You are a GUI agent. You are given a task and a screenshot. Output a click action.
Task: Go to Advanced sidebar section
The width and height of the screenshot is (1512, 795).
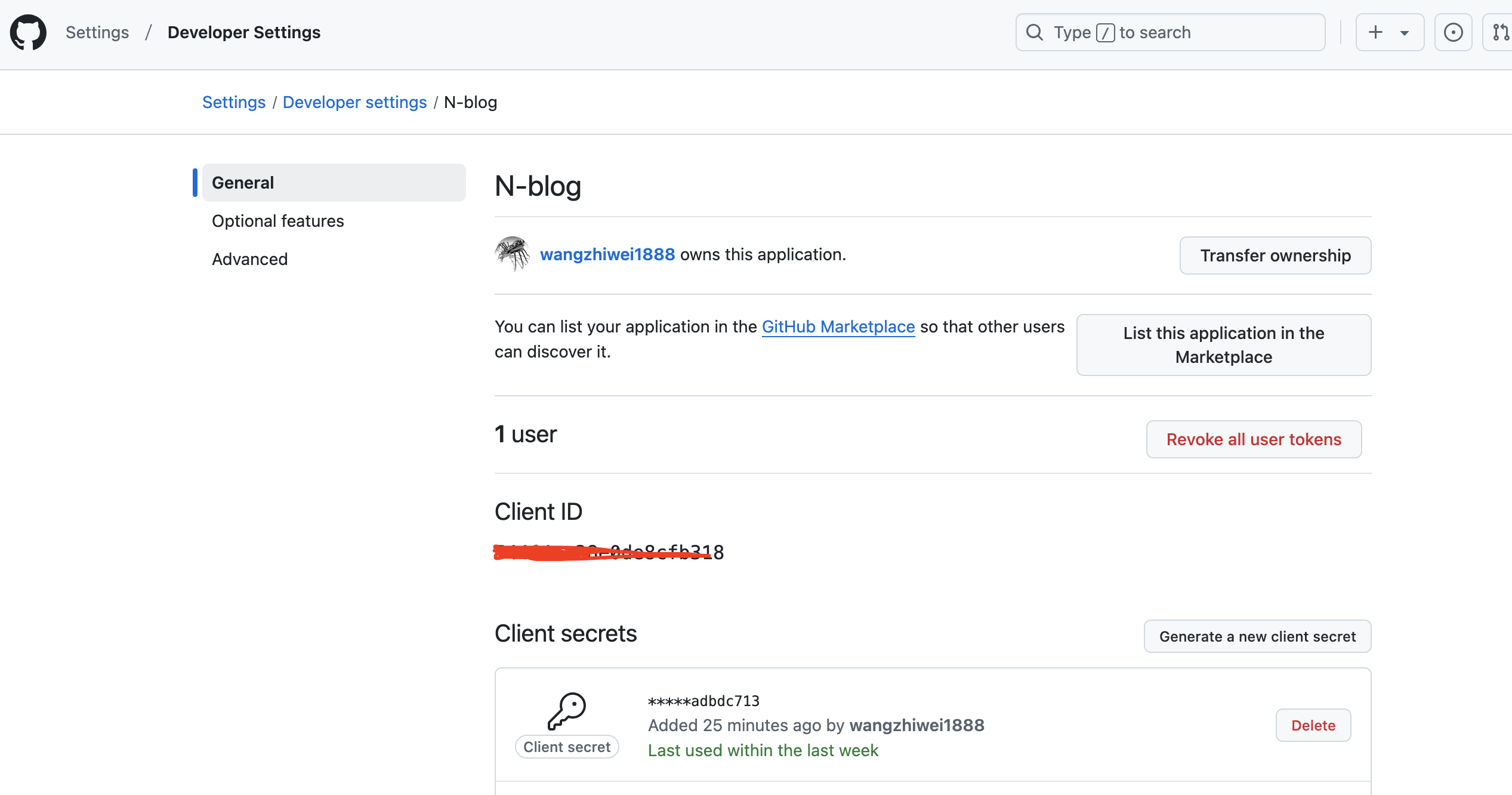pos(250,259)
